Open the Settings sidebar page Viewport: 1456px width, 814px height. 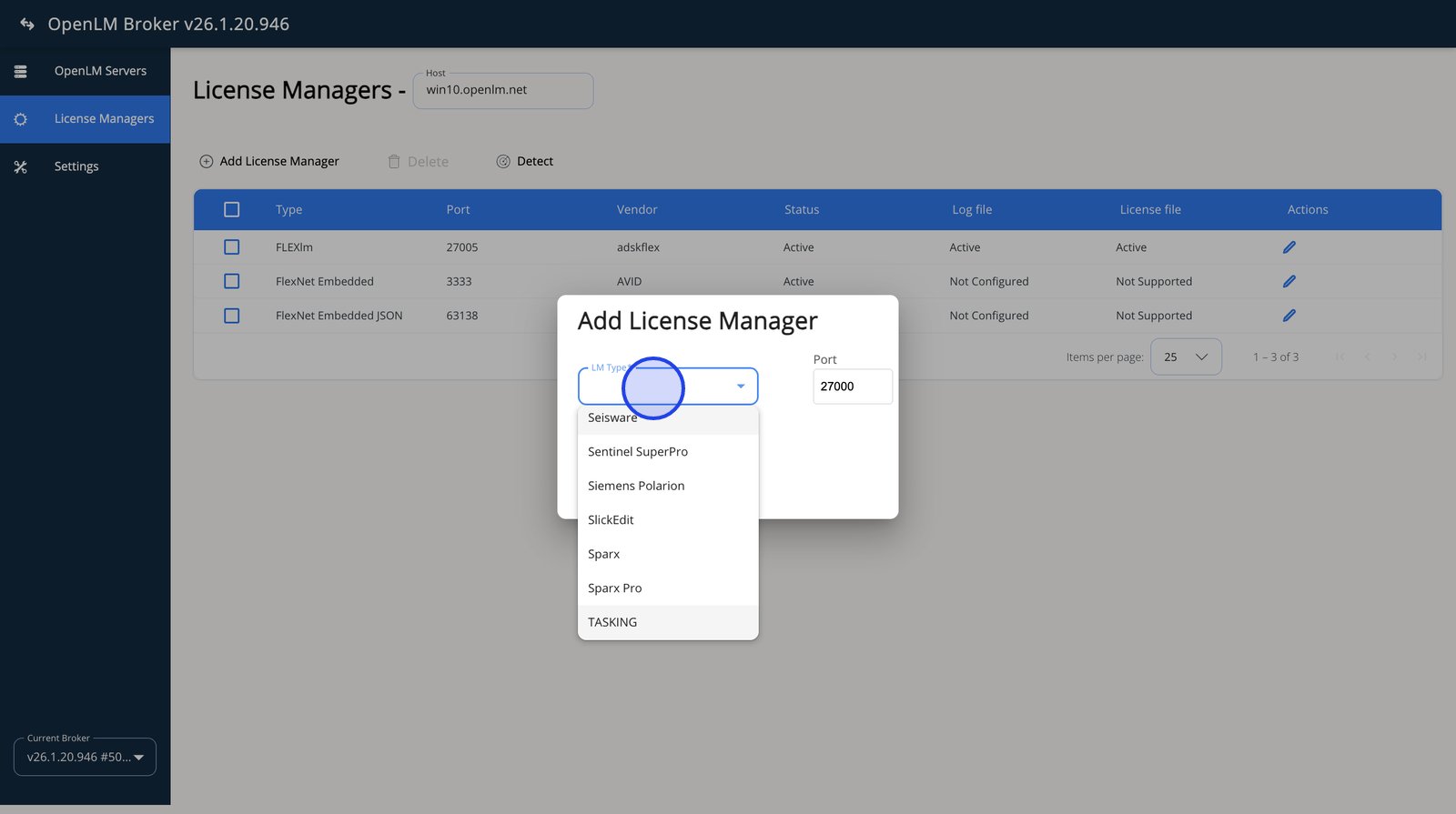[85, 166]
